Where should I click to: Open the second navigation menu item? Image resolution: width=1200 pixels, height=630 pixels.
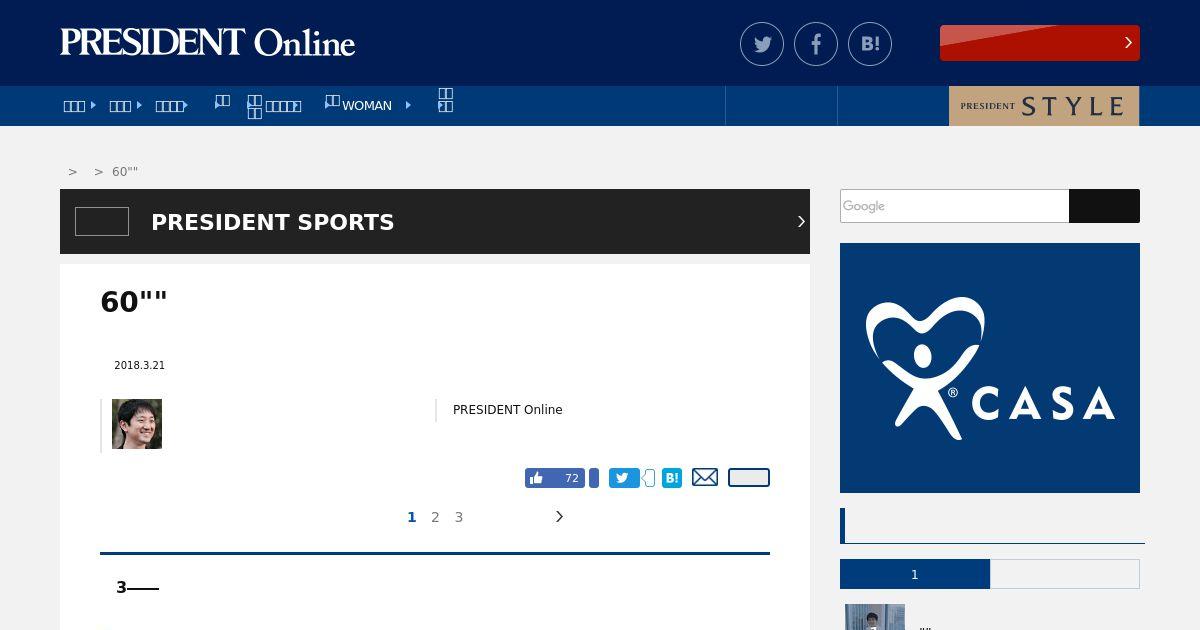(120, 106)
